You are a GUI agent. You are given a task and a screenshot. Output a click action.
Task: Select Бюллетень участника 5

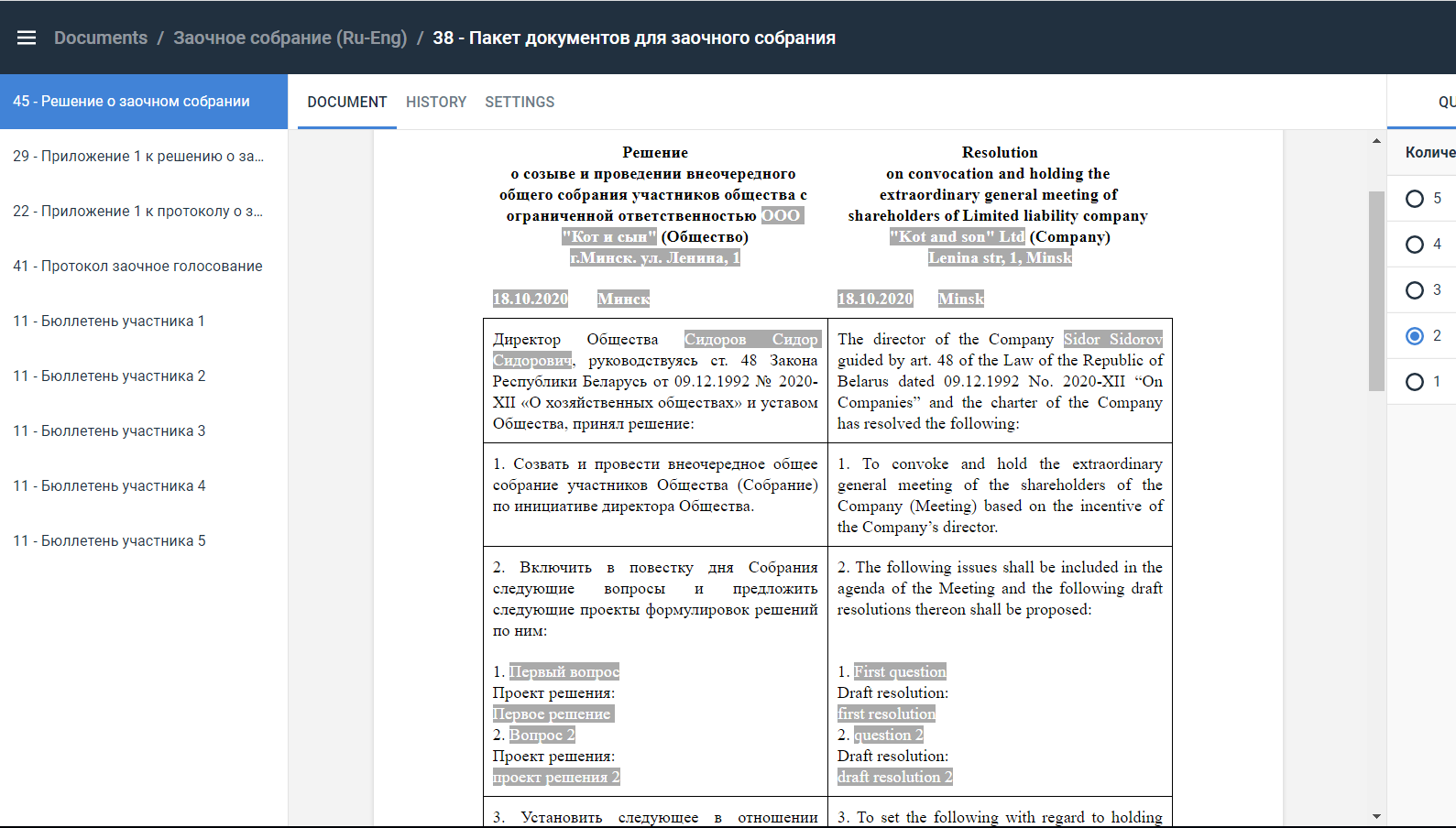[109, 541]
